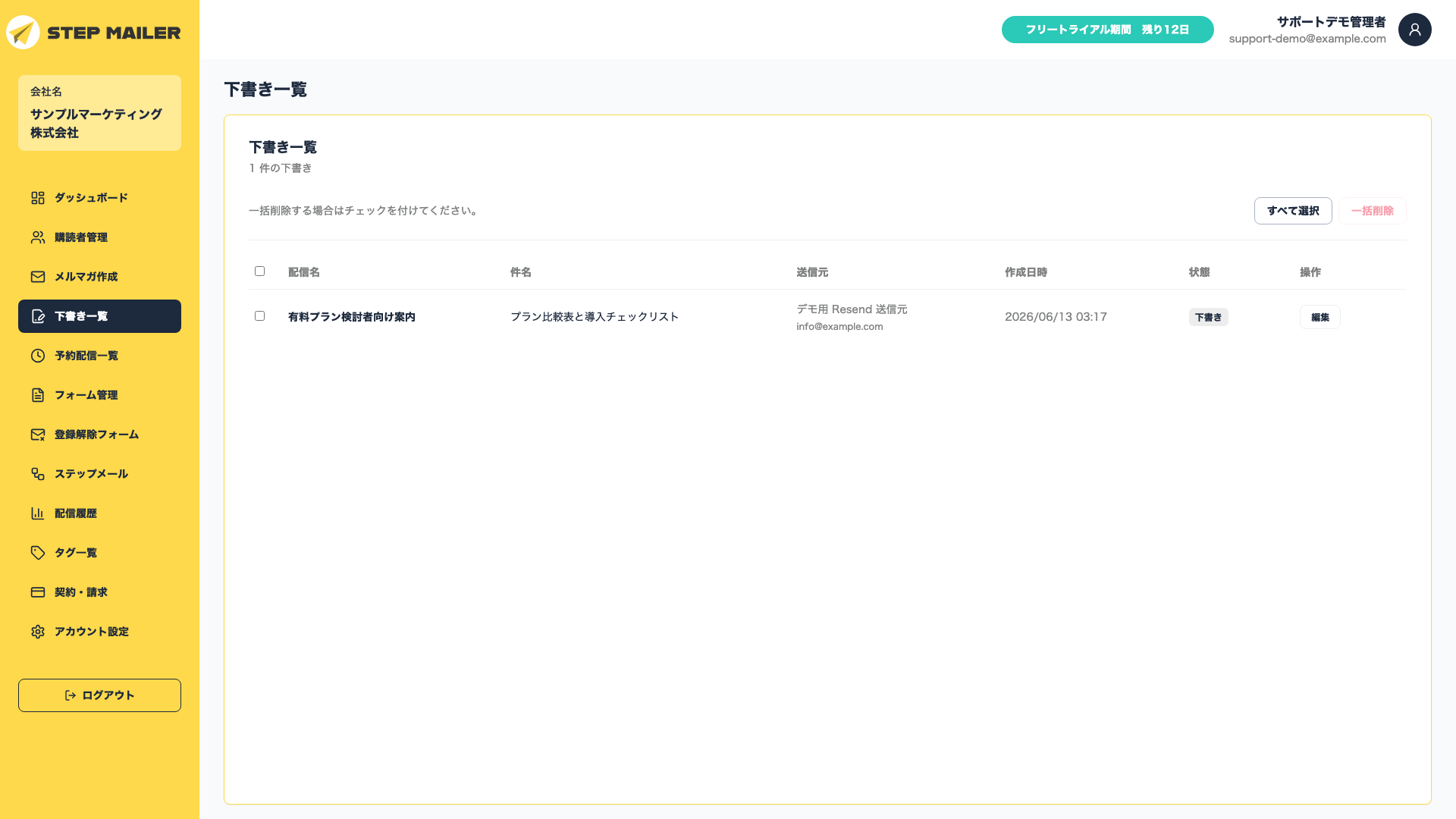Click the サポートデモ管理者 user name

(1332, 22)
